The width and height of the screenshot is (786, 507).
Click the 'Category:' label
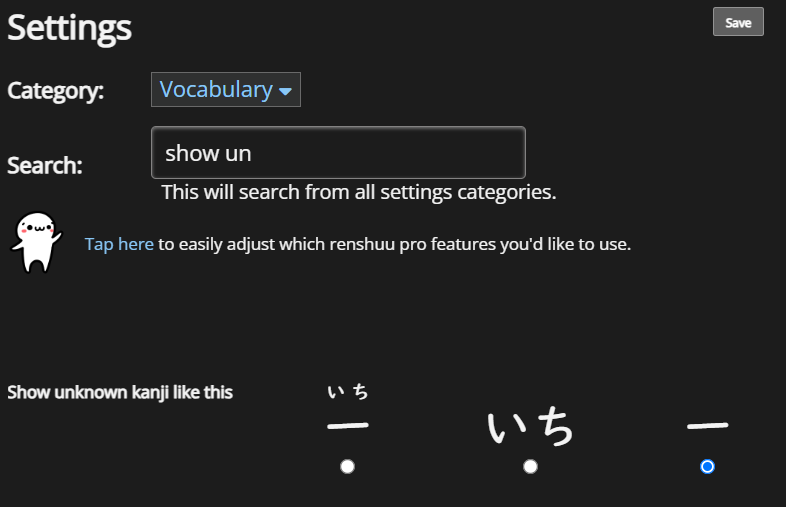(x=55, y=91)
